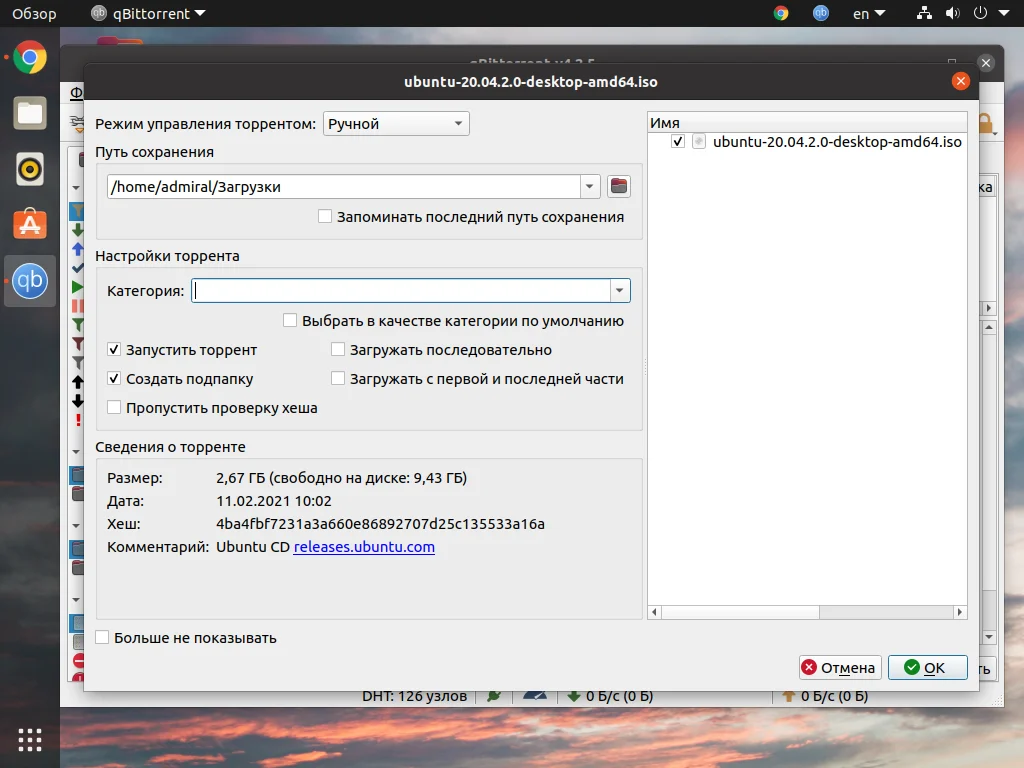Close the add torrent dialog

[x=960, y=81]
